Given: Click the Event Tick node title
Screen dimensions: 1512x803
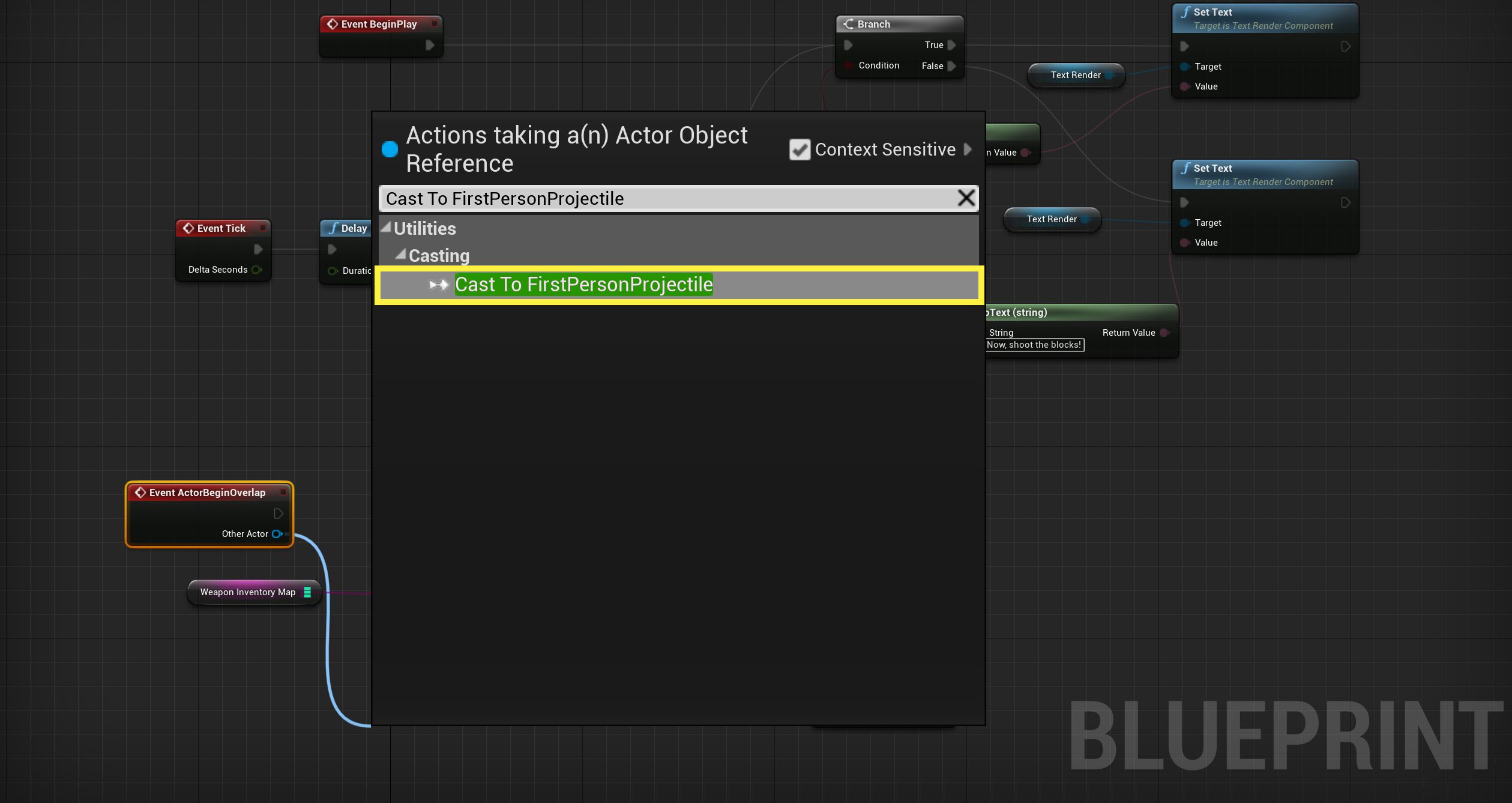Looking at the screenshot, I should tap(221, 228).
